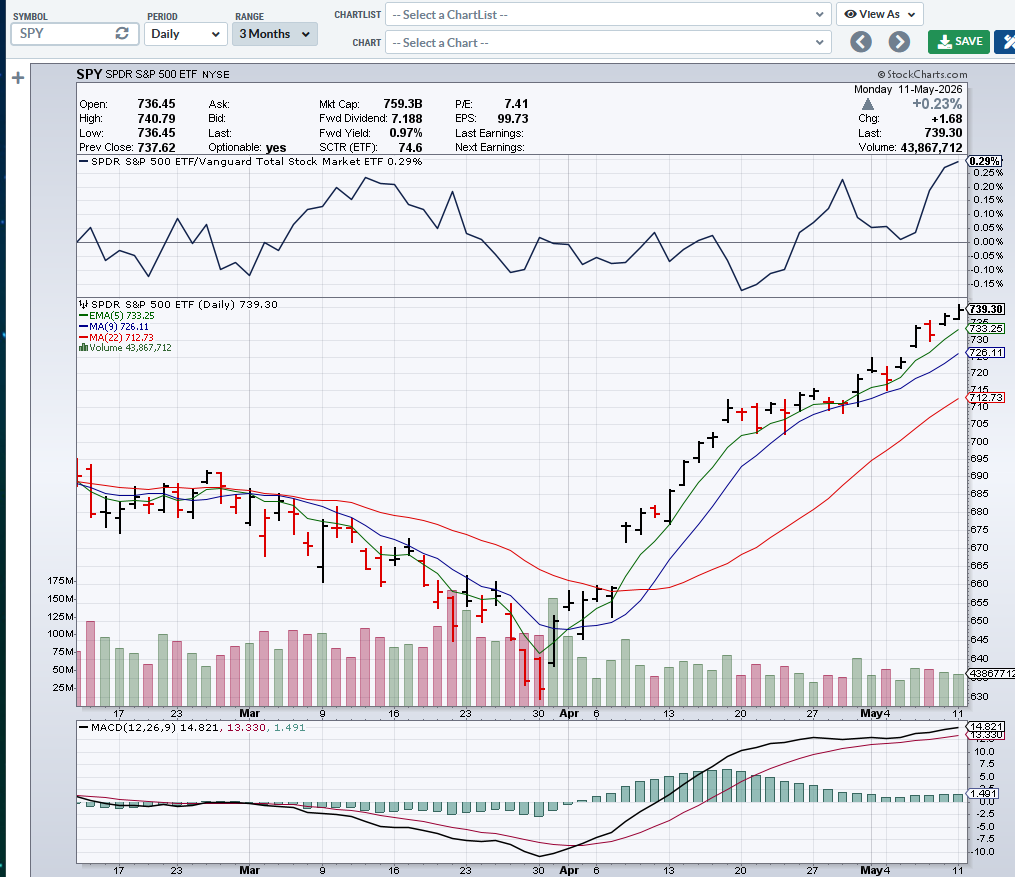Click the +0.23% percent change text
This screenshot has height=877, width=1015.
click(x=937, y=104)
